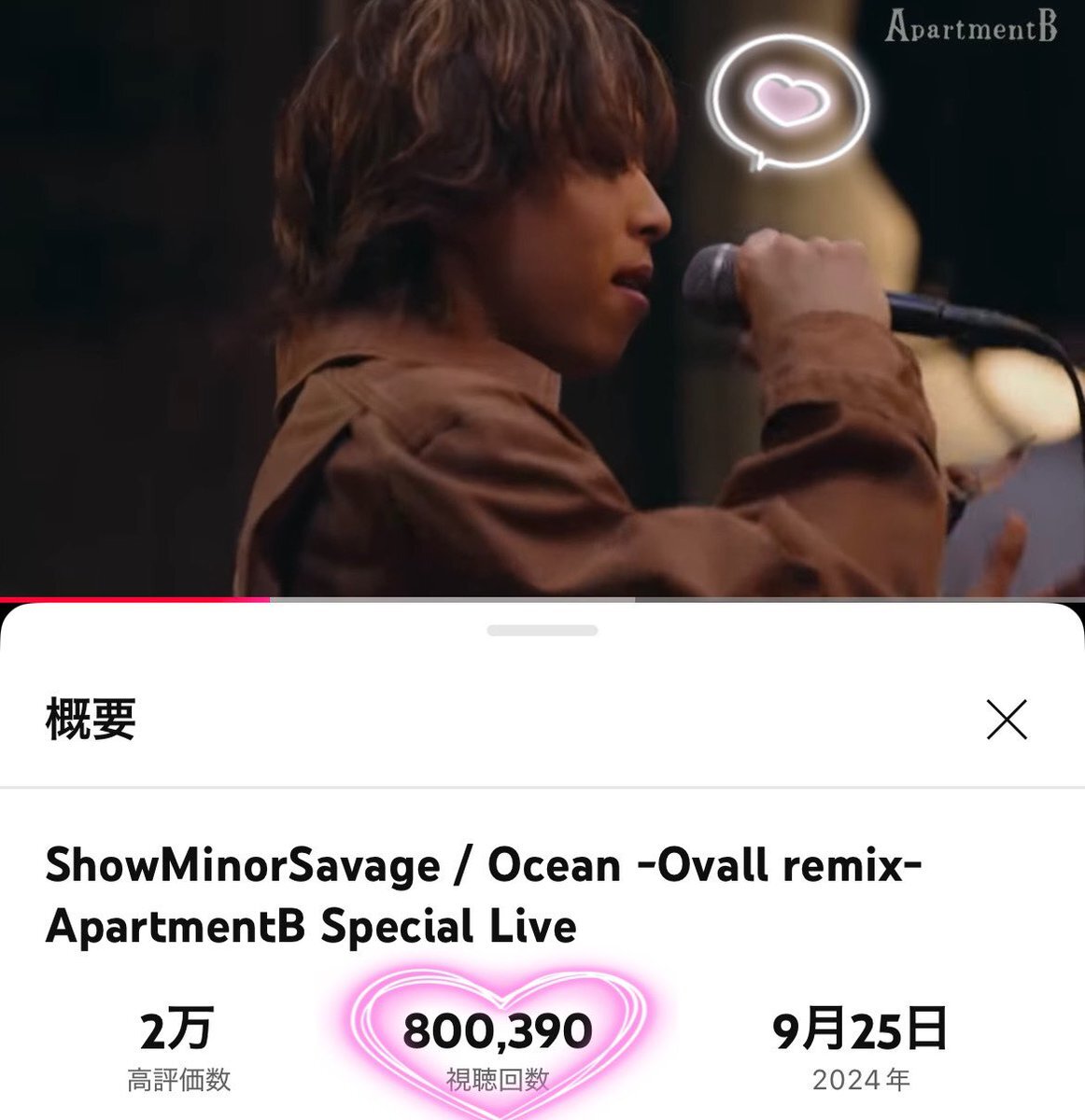Click the 2024年 year label
The height and width of the screenshot is (1120, 1085).
861,1081
